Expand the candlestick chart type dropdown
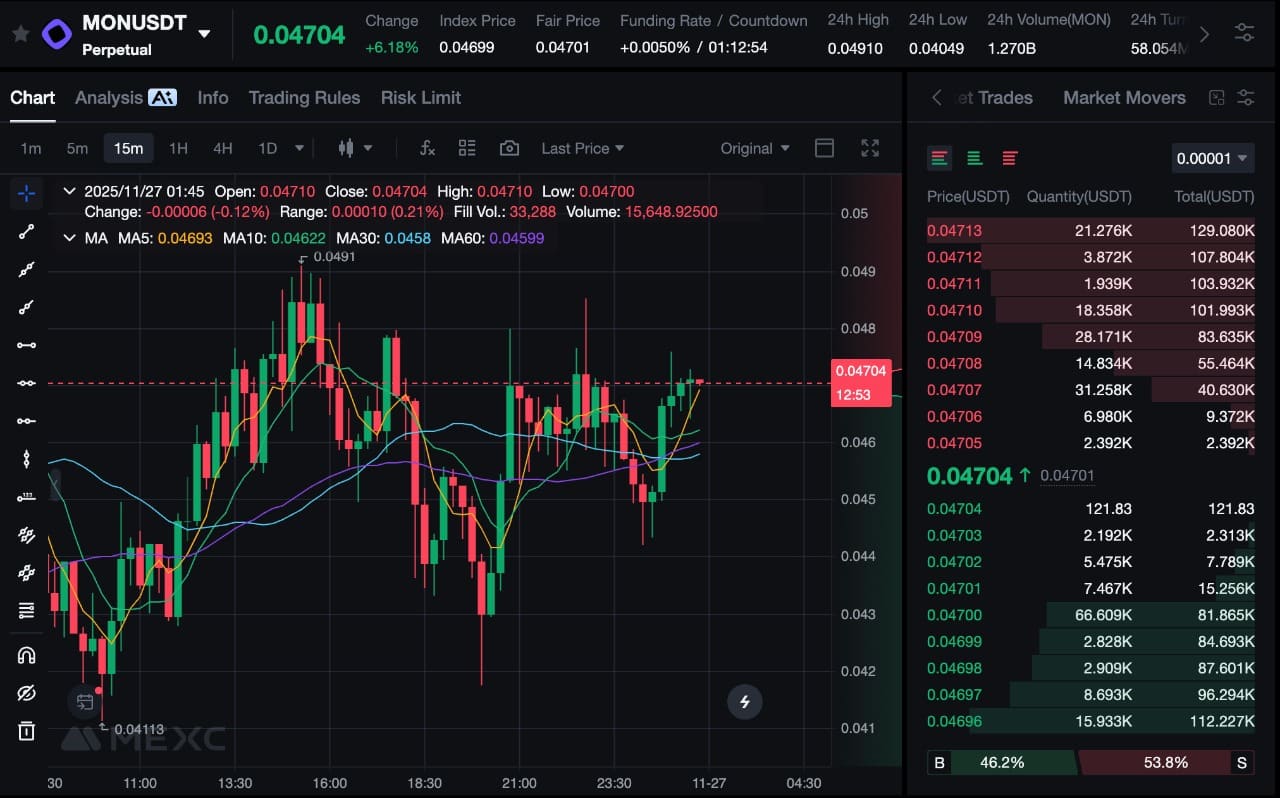 tap(355, 148)
